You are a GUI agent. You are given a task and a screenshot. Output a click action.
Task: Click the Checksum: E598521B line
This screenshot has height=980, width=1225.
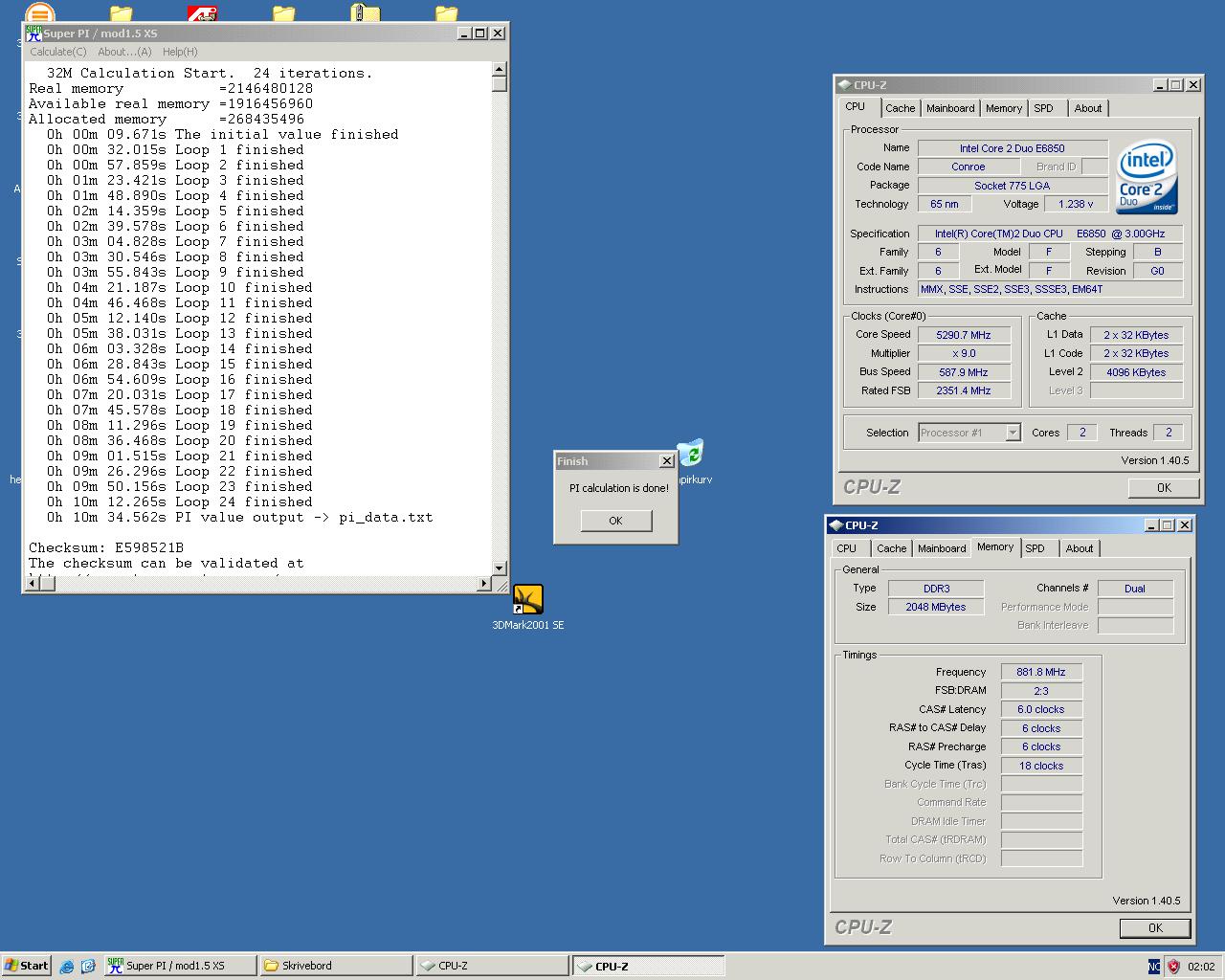tap(106, 548)
